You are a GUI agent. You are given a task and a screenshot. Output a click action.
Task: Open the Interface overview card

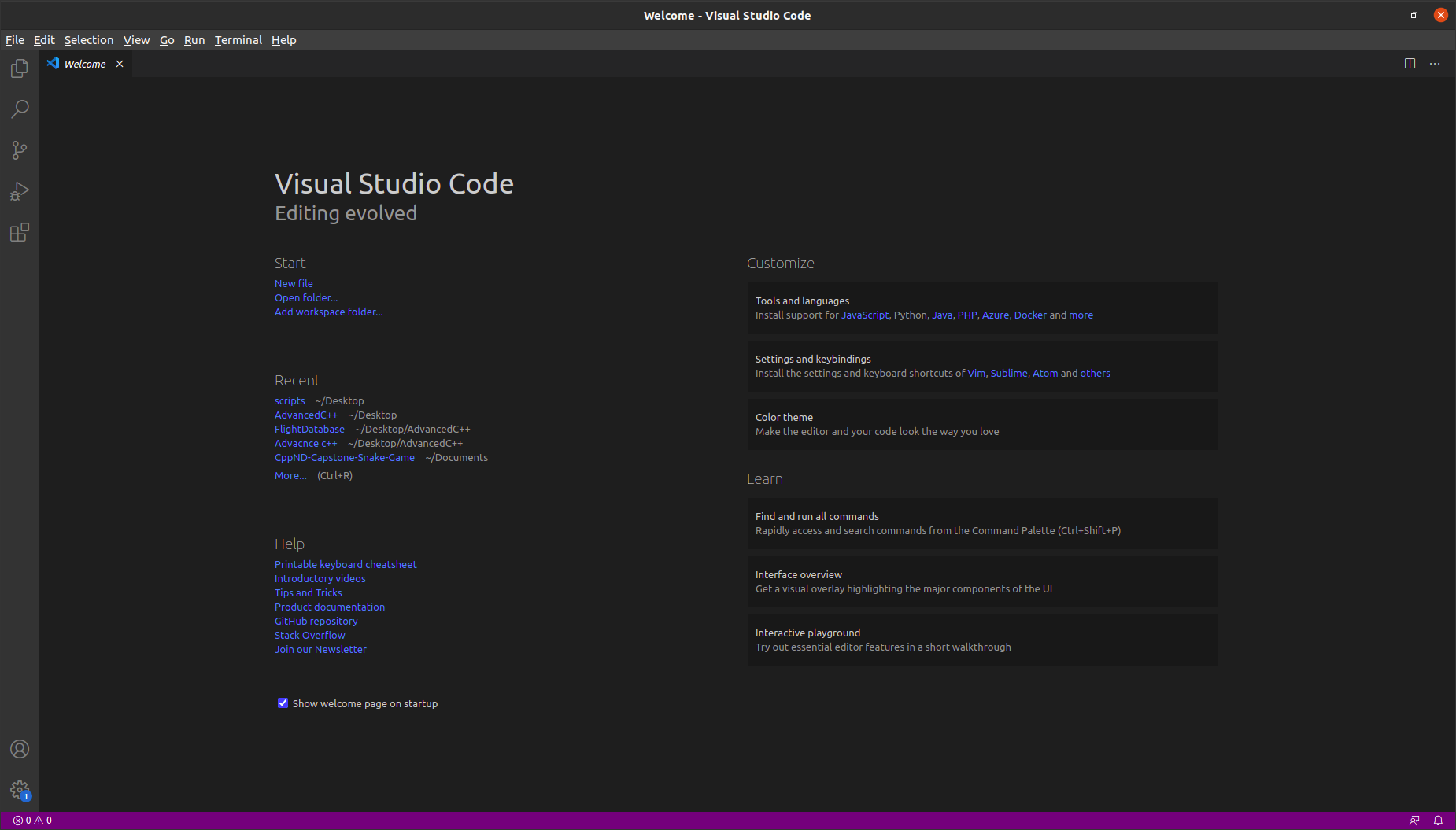pyautogui.click(x=982, y=581)
